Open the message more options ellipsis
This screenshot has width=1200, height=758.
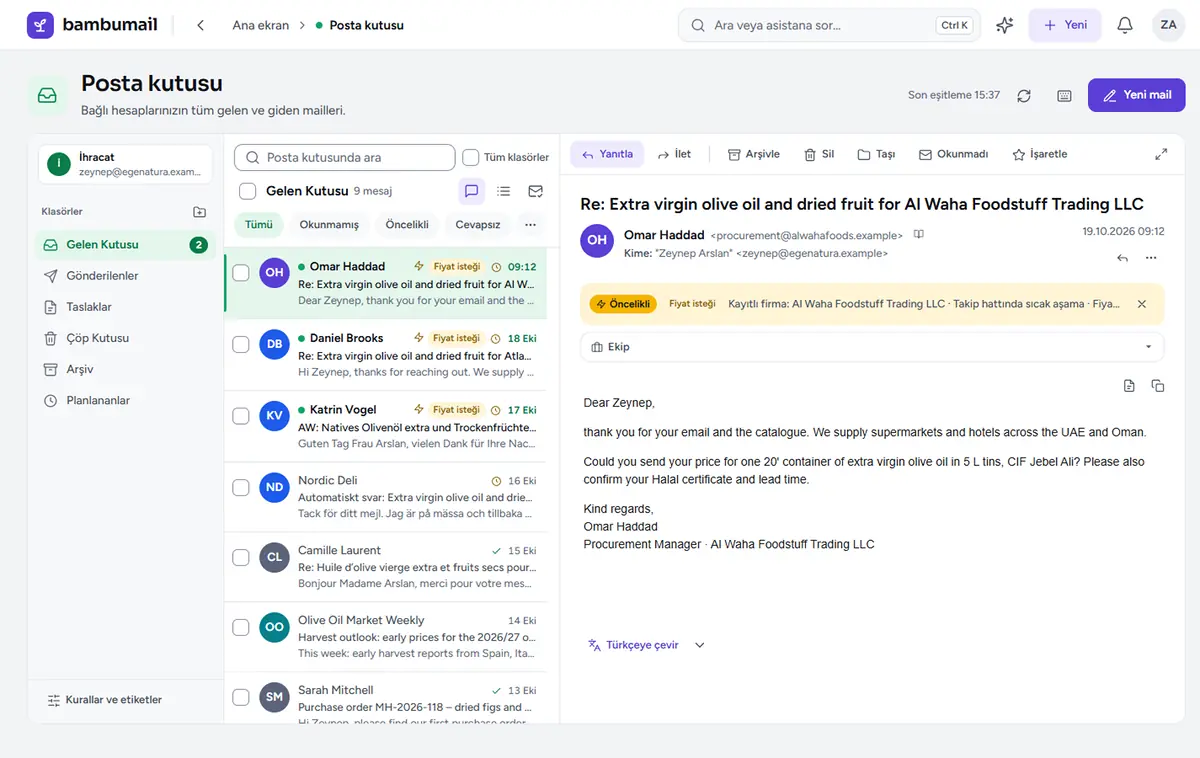click(1151, 258)
